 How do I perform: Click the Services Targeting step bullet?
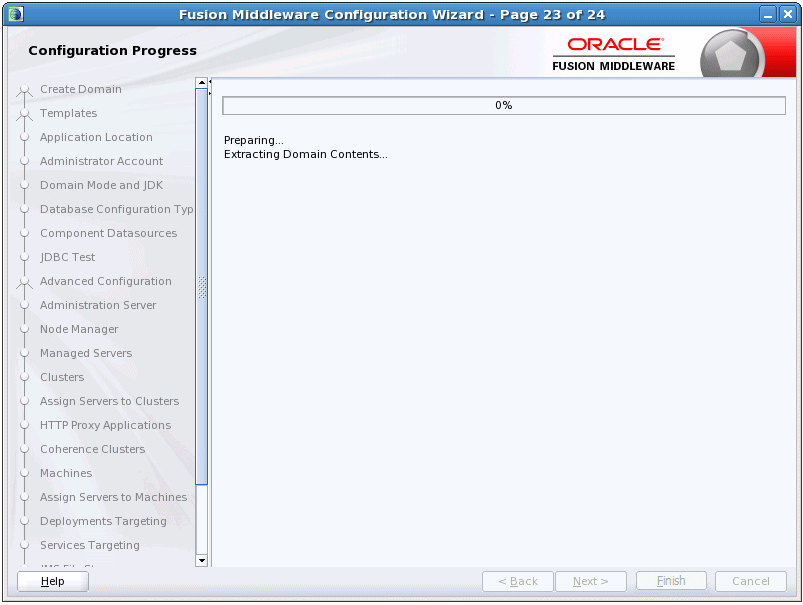(24, 545)
